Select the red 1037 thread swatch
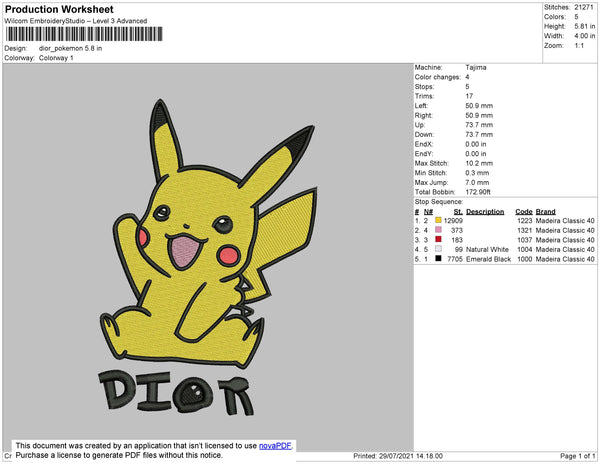The height and width of the screenshot is (464, 600). coord(438,239)
